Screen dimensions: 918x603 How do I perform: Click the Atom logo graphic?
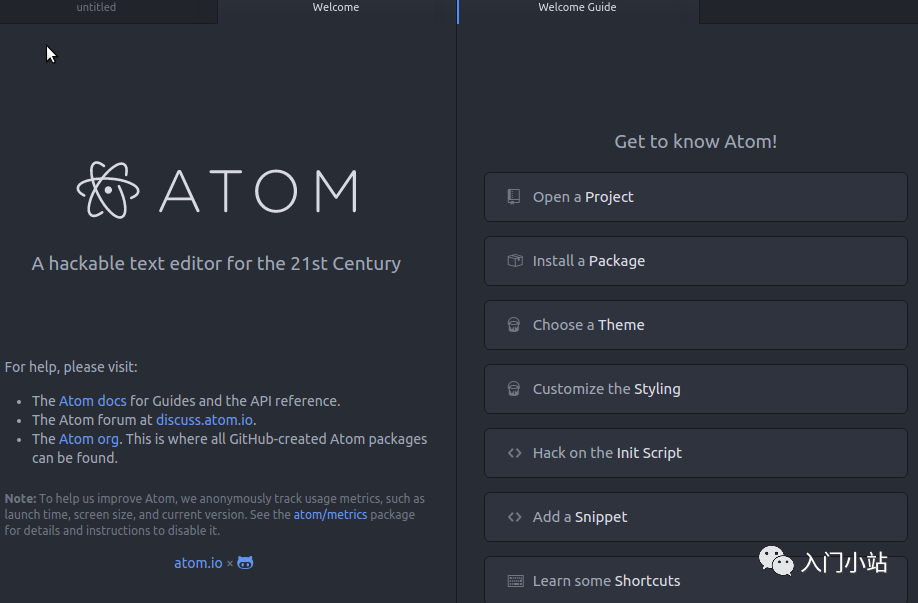click(x=217, y=190)
